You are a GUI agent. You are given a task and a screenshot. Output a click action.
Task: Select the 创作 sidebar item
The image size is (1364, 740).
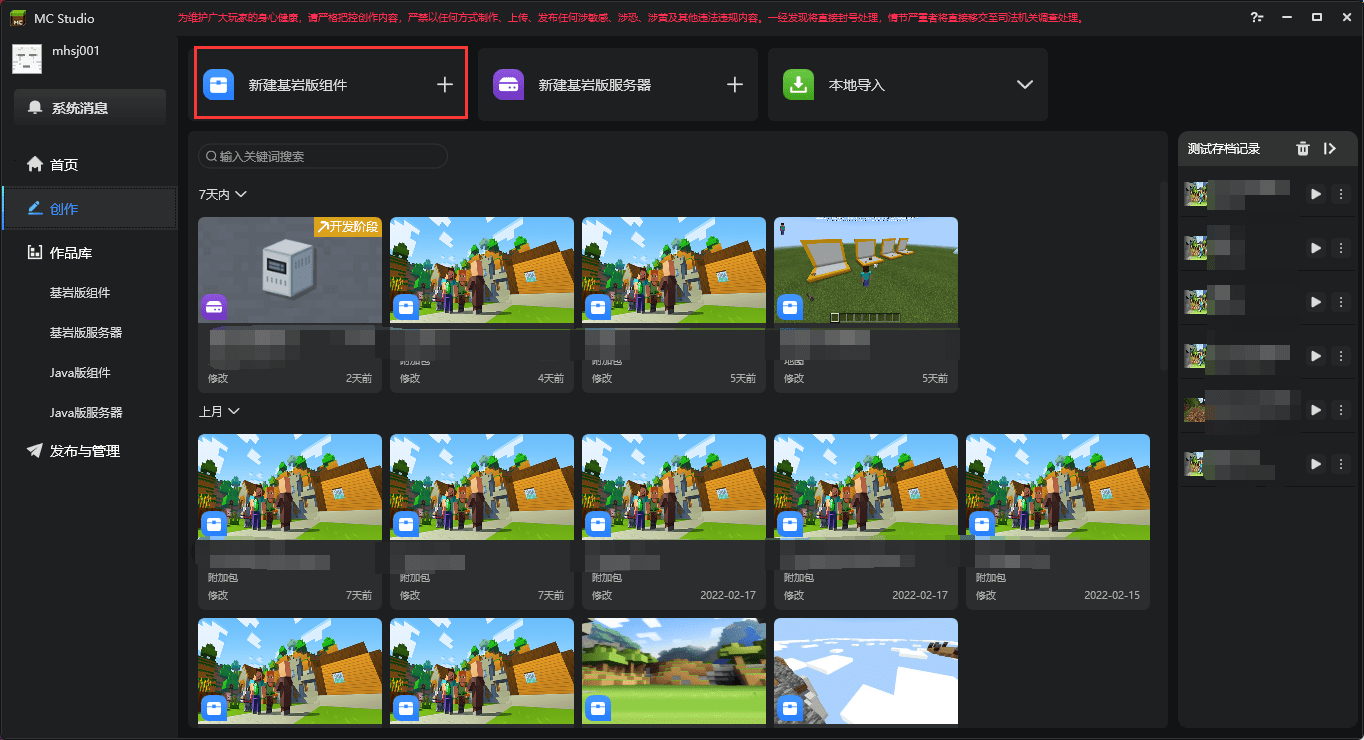point(90,208)
